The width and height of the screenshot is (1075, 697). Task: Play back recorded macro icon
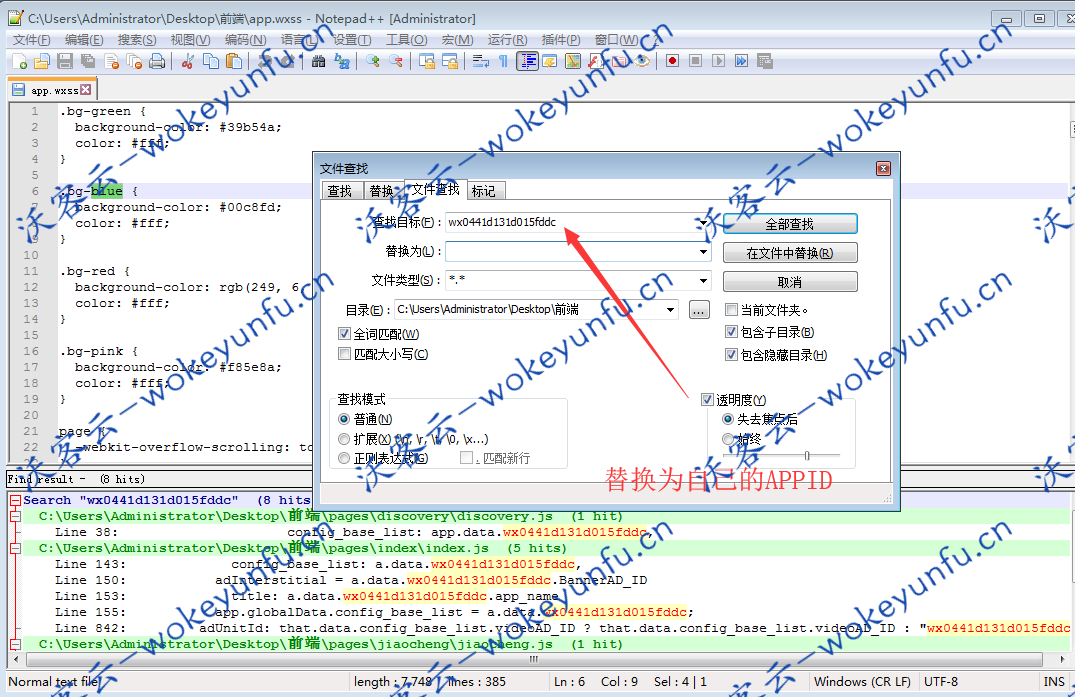coord(718,62)
